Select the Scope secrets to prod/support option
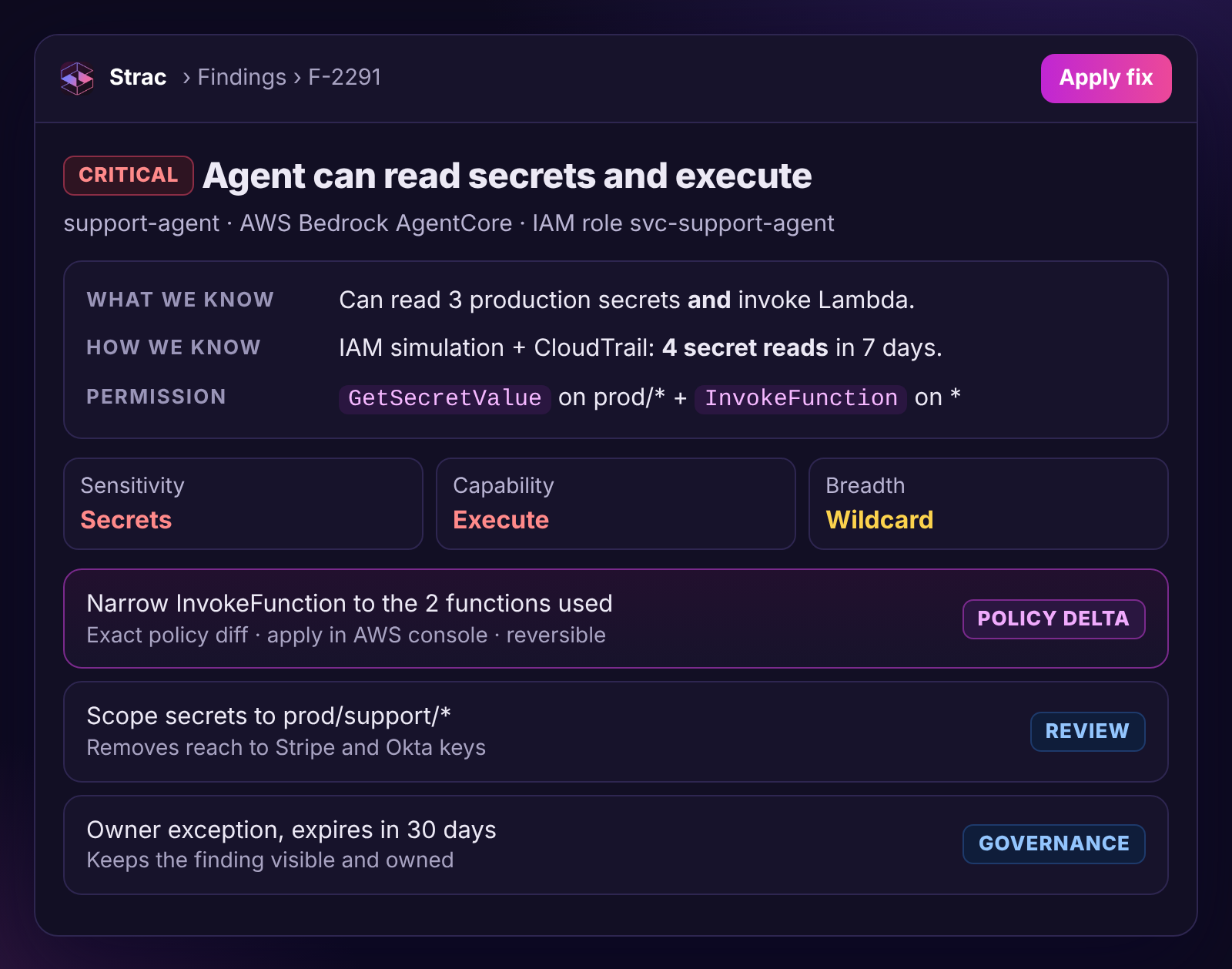The width and height of the screenshot is (1232, 969). (x=616, y=732)
